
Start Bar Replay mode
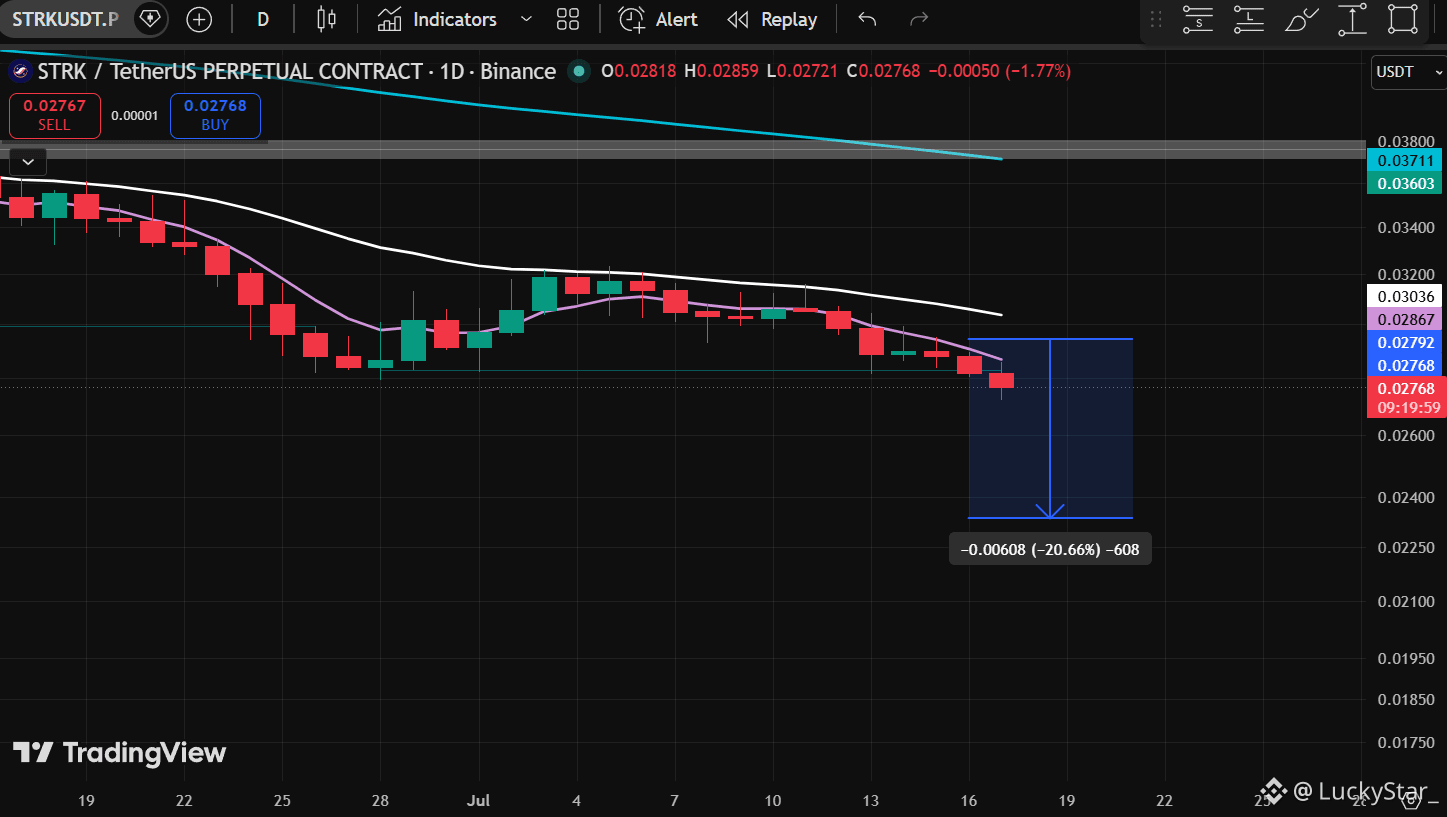(772, 19)
